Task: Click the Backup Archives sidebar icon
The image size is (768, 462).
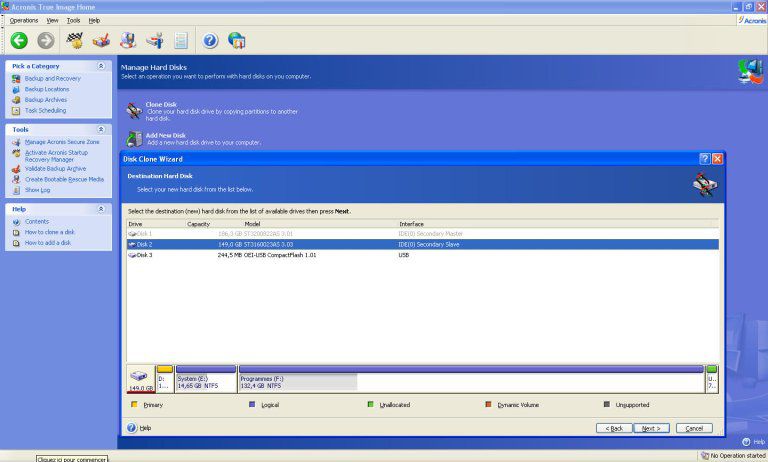Action: pyautogui.click(x=16, y=100)
